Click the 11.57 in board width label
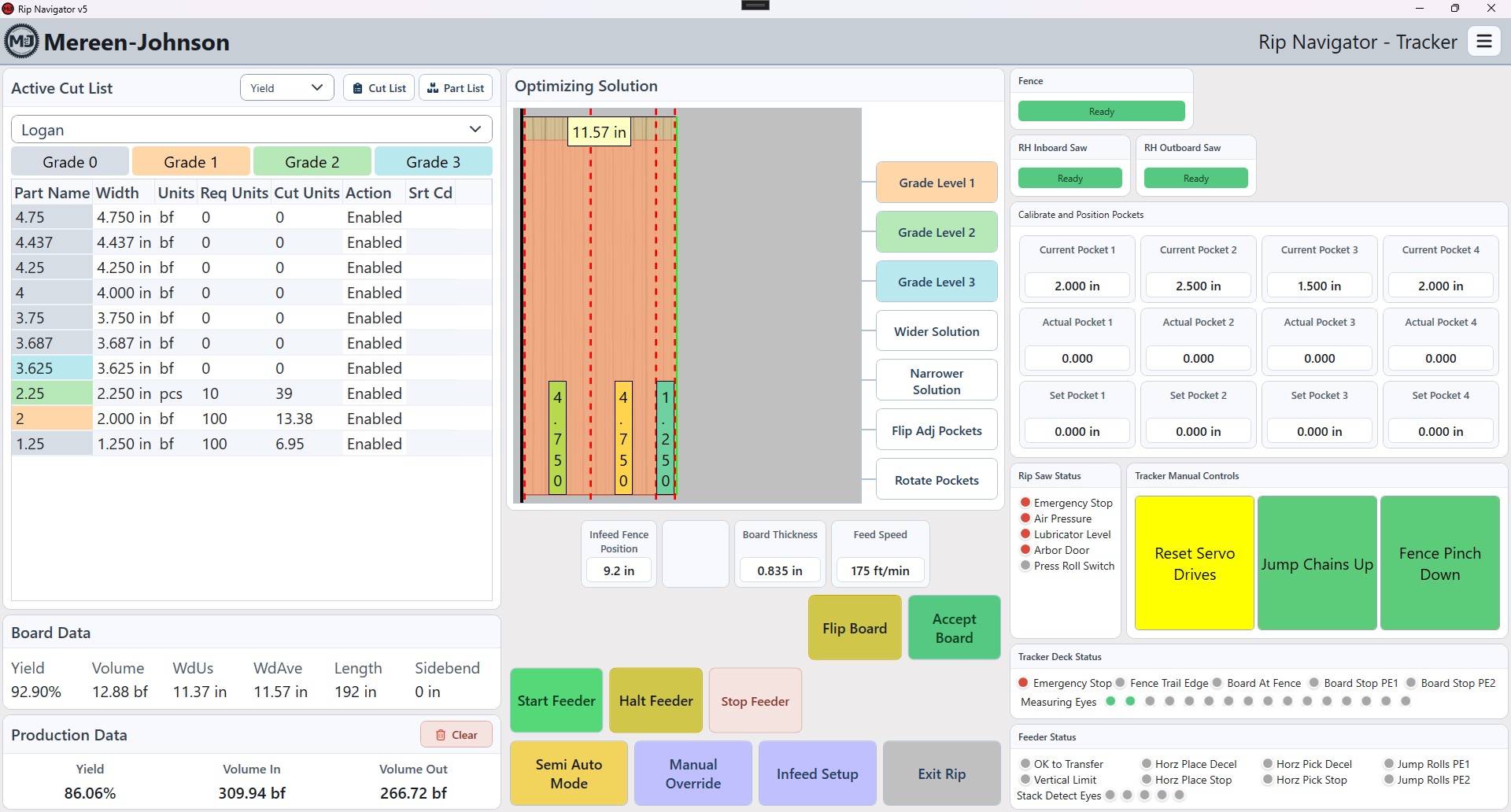This screenshot has height=812, width=1511. click(599, 132)
